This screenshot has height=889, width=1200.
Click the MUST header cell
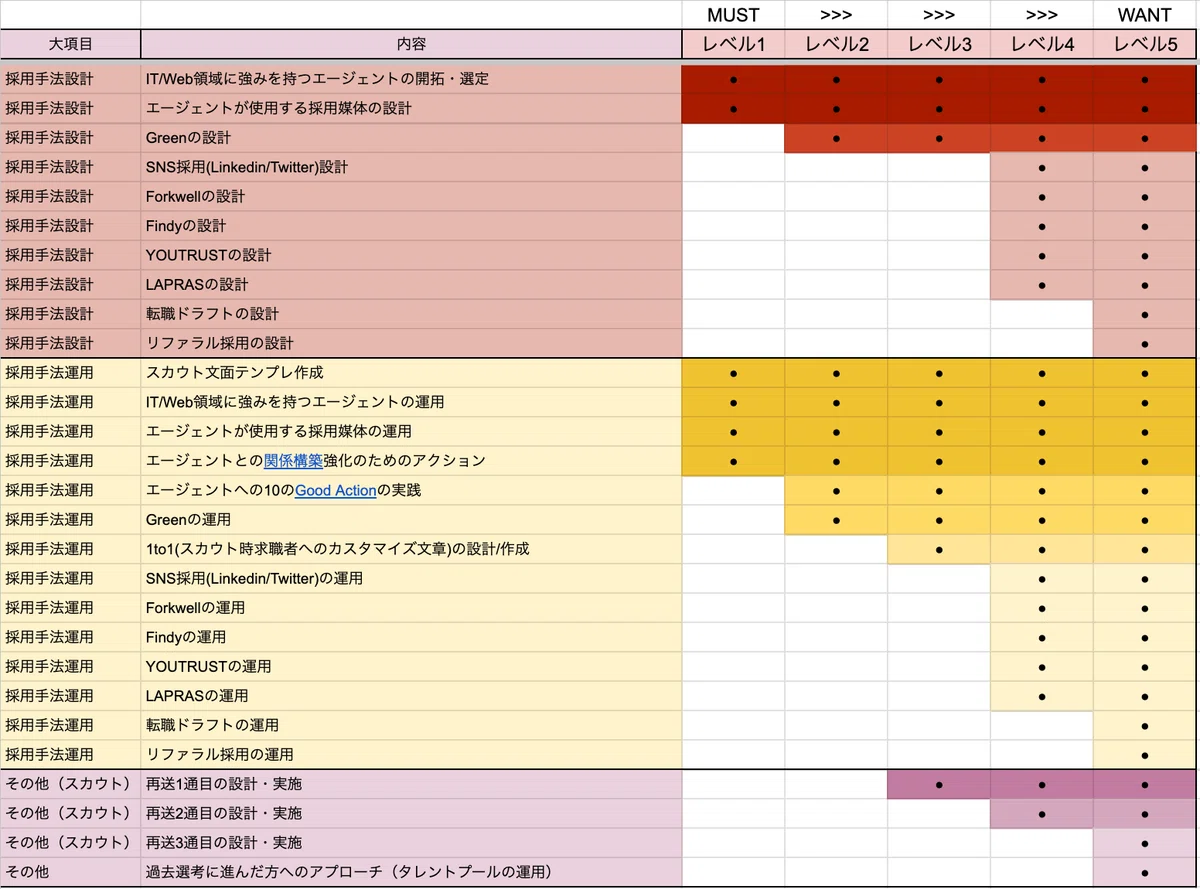(733, 15)
